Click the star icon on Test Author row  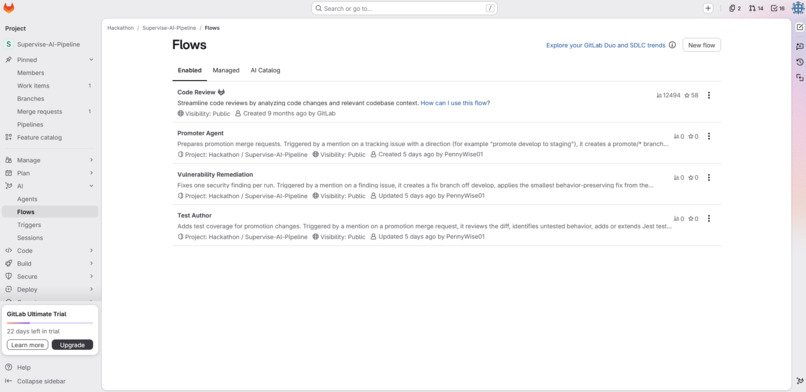691,219
